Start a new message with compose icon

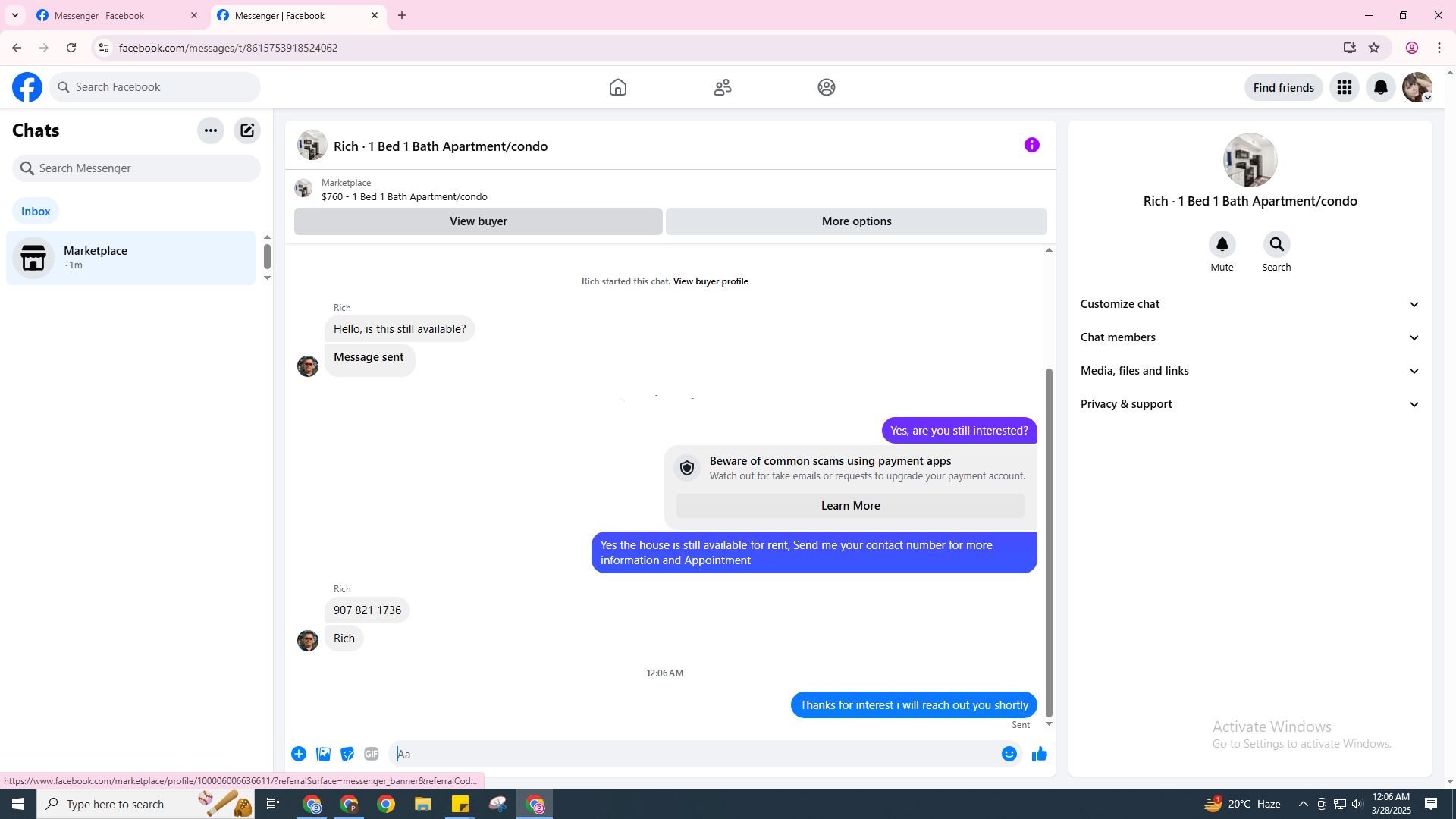[247, 130]
